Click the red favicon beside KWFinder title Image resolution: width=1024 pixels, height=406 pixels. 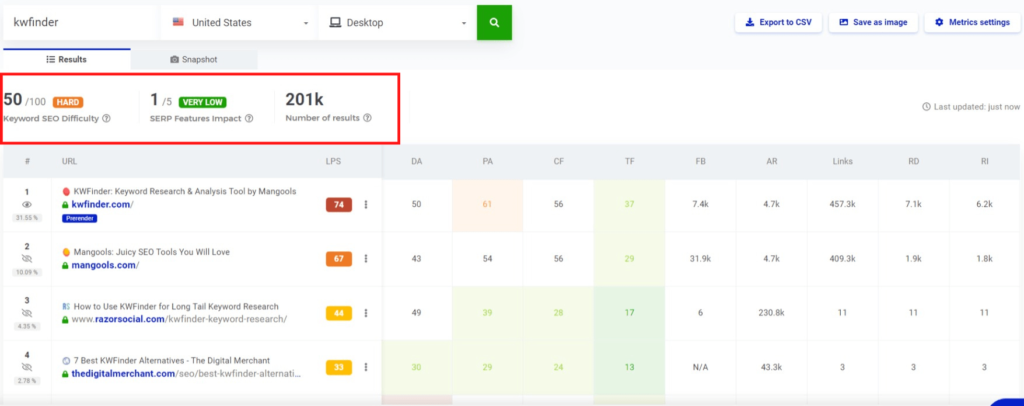pyautogui.click(x=66, y=192)
